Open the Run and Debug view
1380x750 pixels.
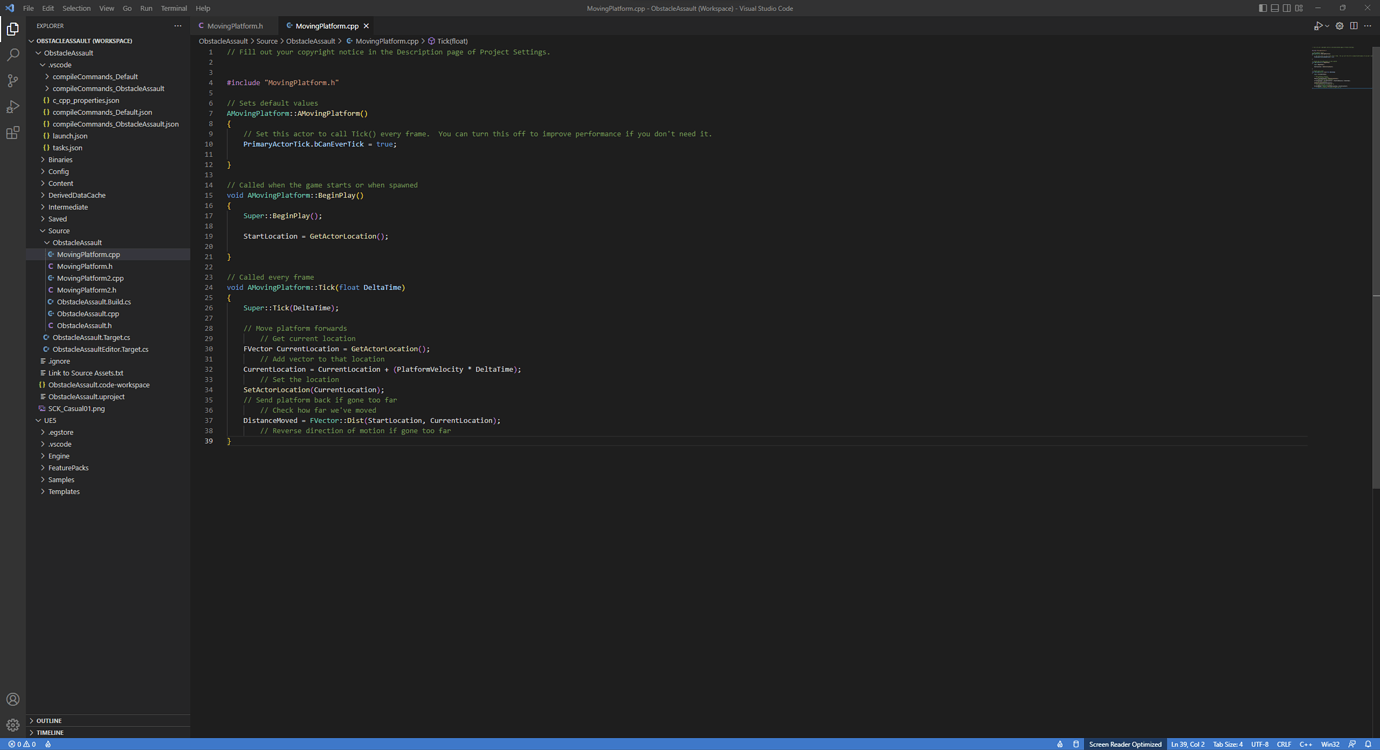tap(13, 106)
